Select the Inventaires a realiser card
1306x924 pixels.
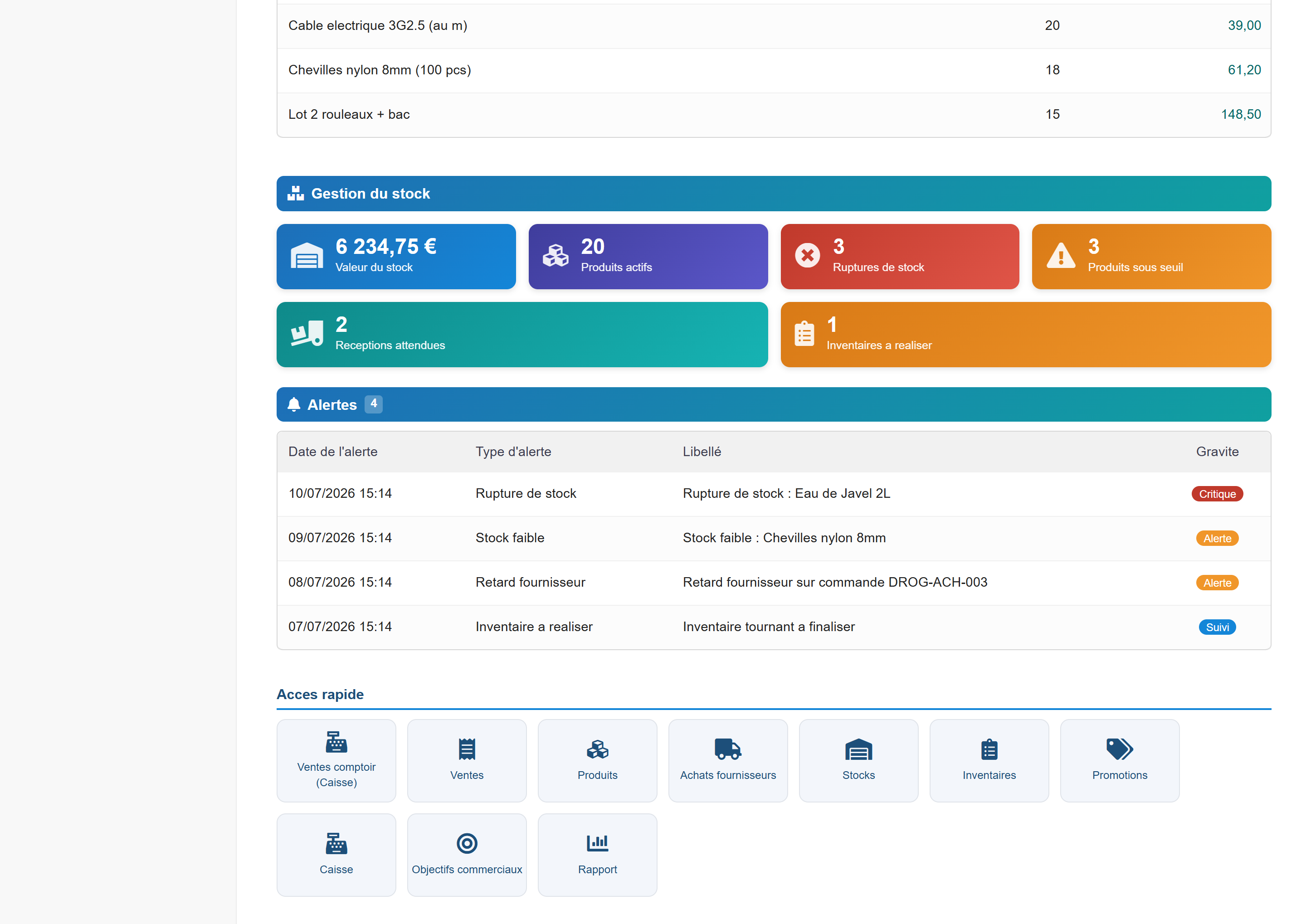point(1025,335)
